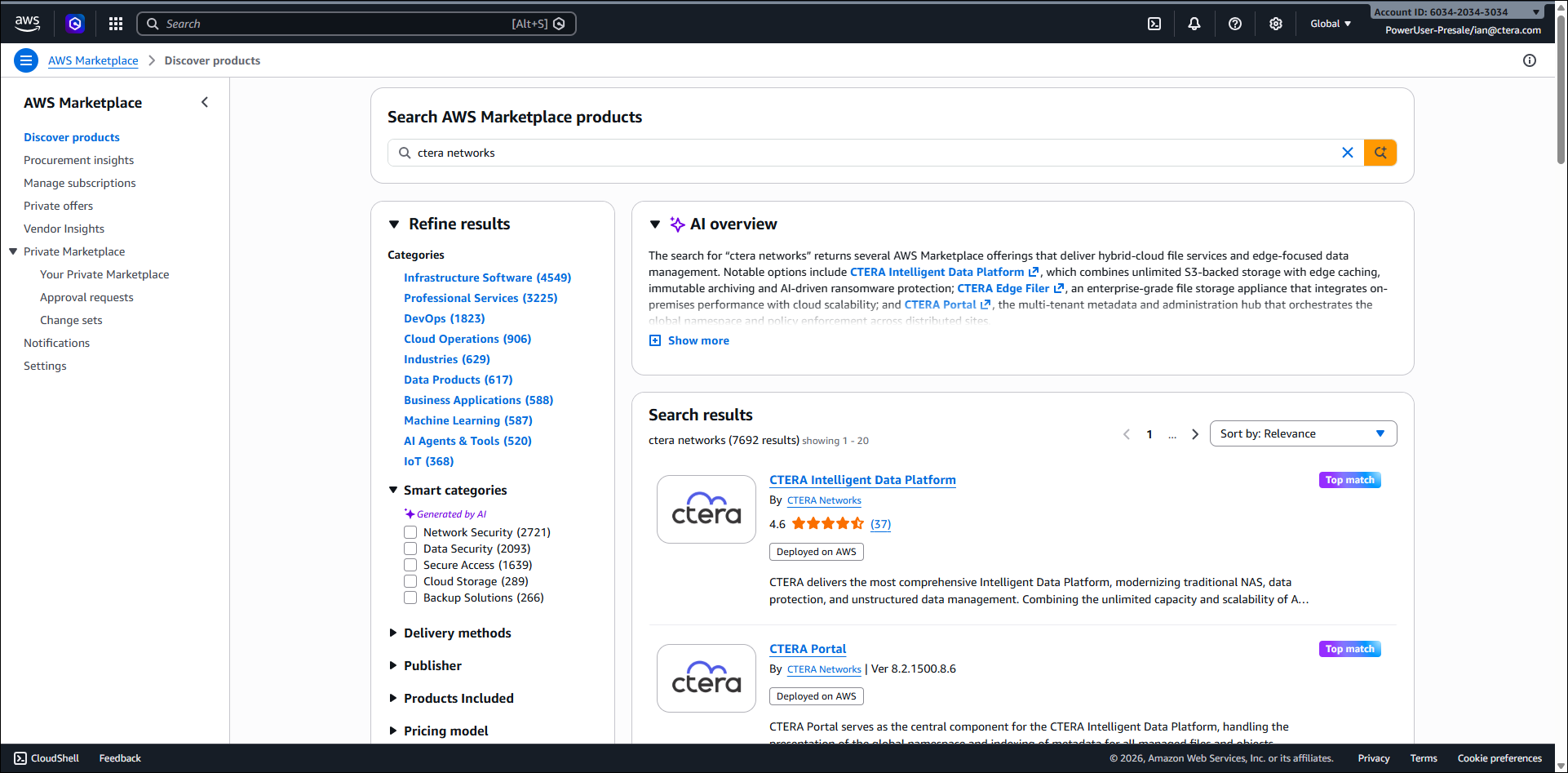Click the CTERA Intelligent Data Platform logo
The height and width of the screenshot is (773, 1568).
[x=706, y=509]
